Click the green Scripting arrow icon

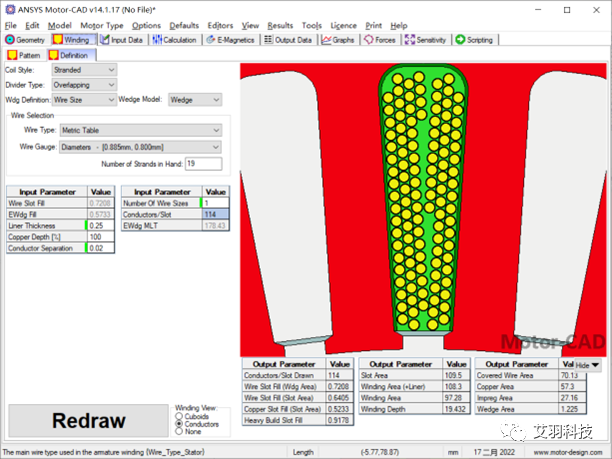pyautogui.click(x=461, y=40)
